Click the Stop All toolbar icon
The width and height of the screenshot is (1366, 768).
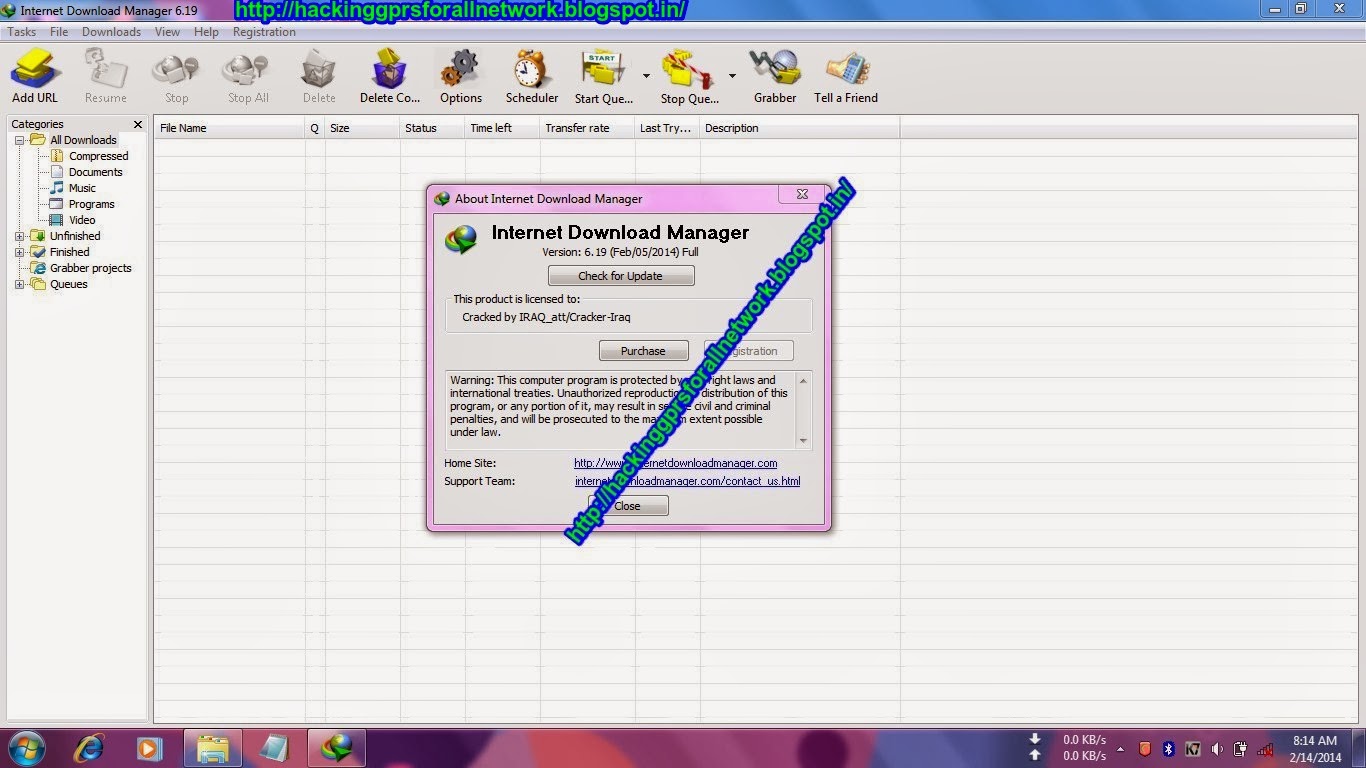[248, 77]
